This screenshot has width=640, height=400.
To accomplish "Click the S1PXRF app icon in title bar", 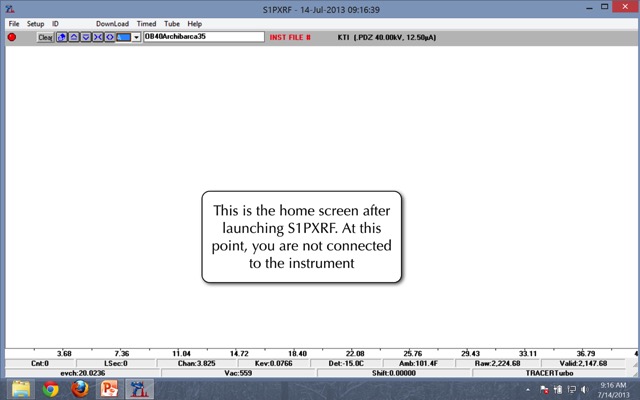I will pos(10,9).
